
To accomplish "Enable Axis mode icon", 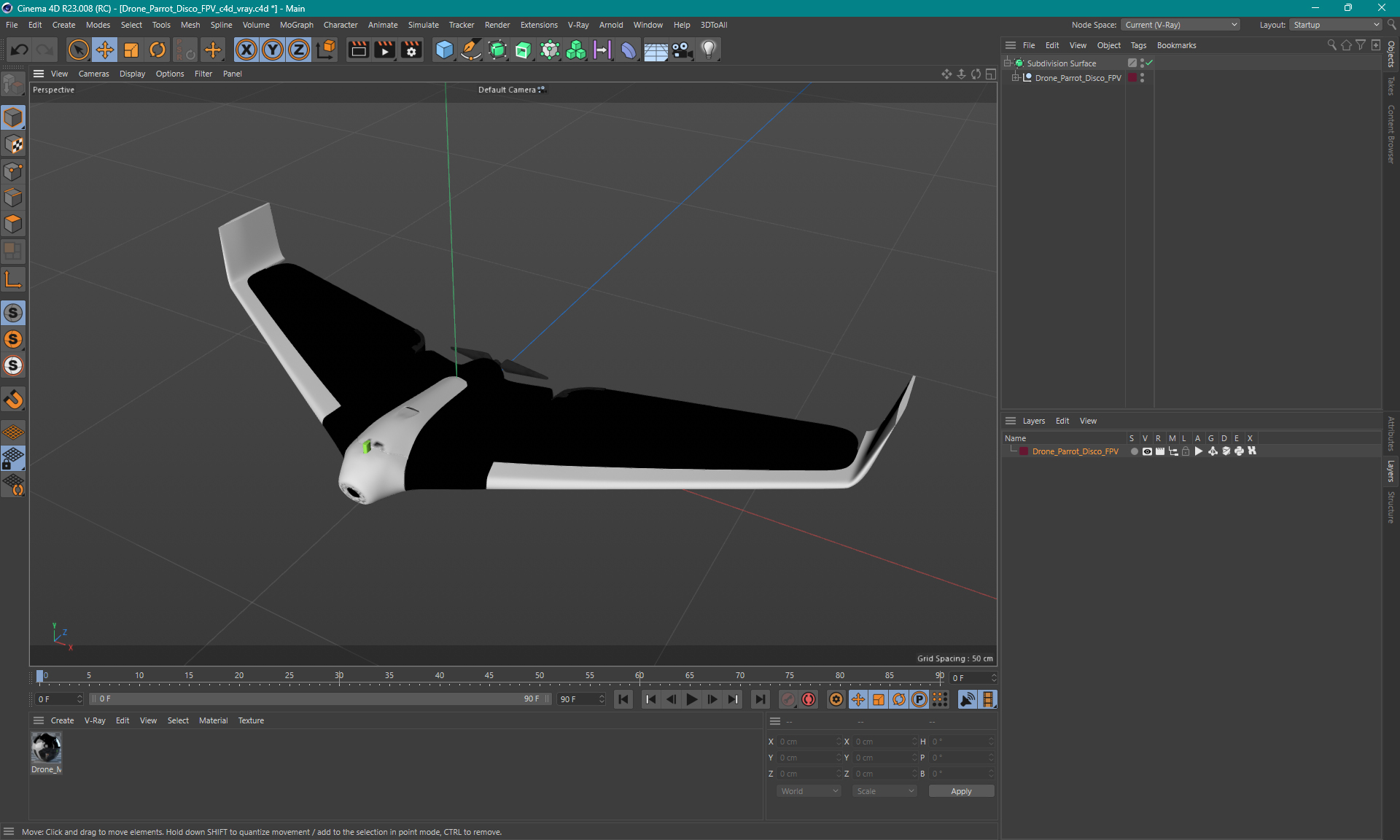I will point(13,279).
